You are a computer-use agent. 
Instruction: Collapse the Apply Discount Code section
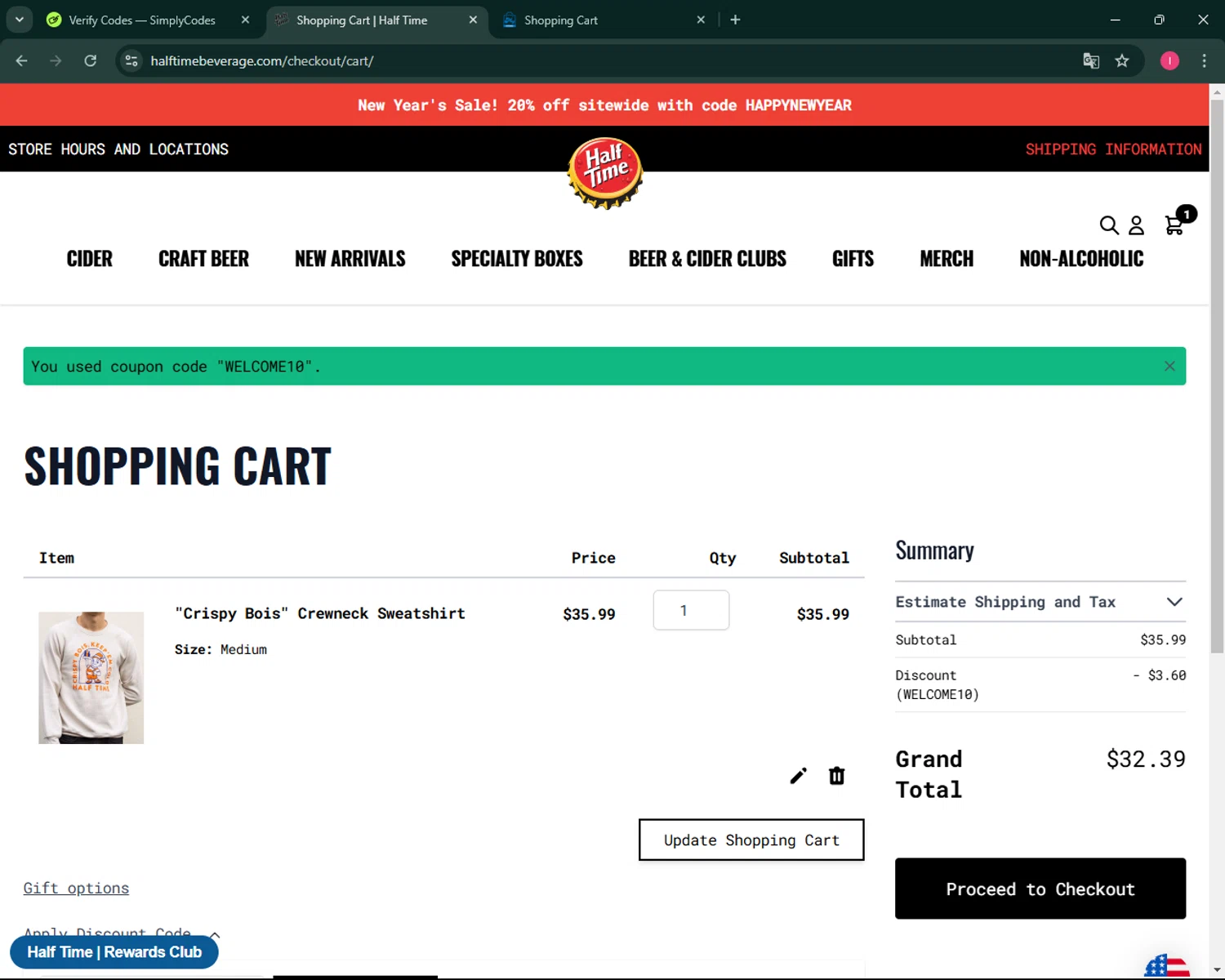pos(122,933)
